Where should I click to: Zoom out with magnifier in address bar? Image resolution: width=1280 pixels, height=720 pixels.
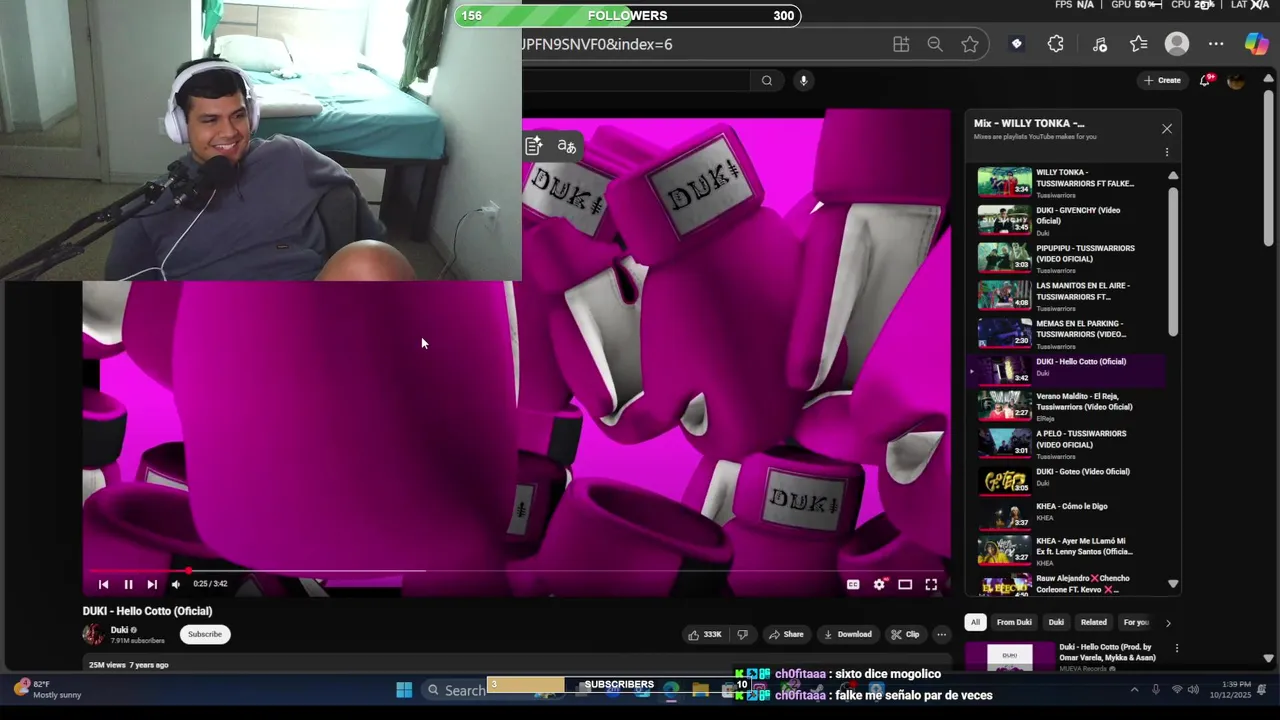tap(935, 44)
